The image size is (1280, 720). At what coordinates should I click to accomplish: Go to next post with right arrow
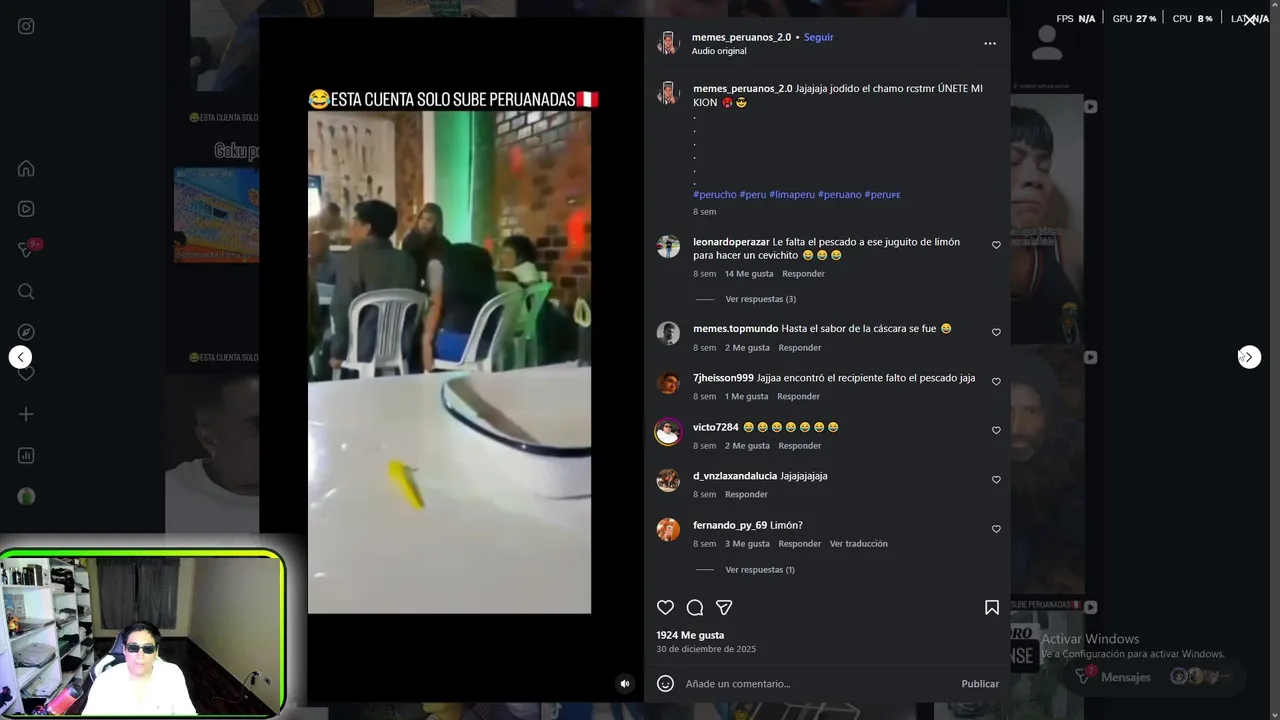pos(1249,357)
